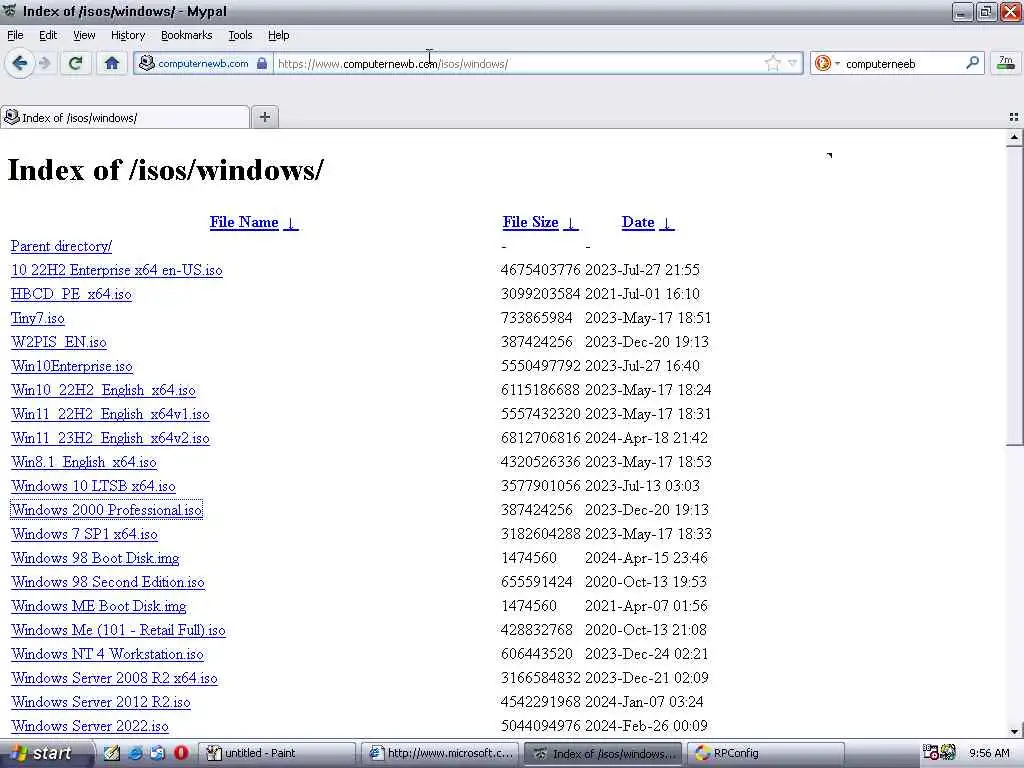Select the Index of /isos/windows/ tab

[124, 118]
